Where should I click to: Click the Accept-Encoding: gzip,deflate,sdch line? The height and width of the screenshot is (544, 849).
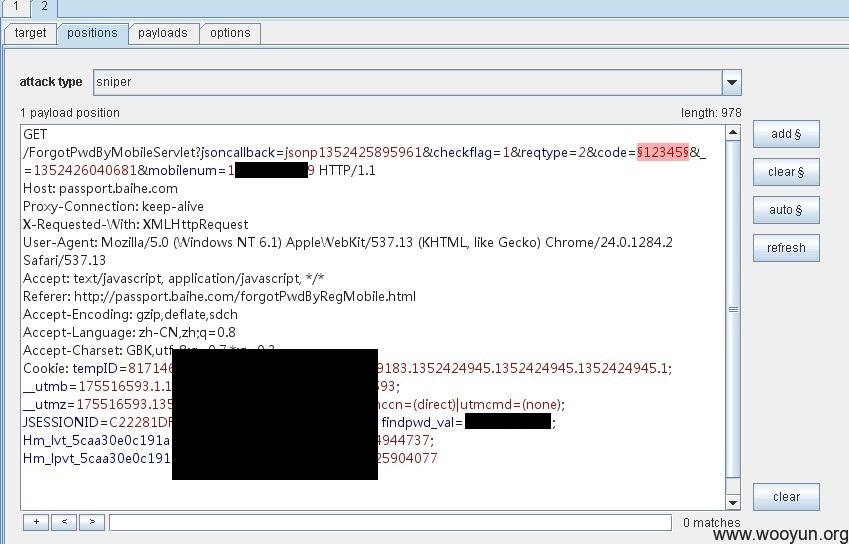[130, 314]
